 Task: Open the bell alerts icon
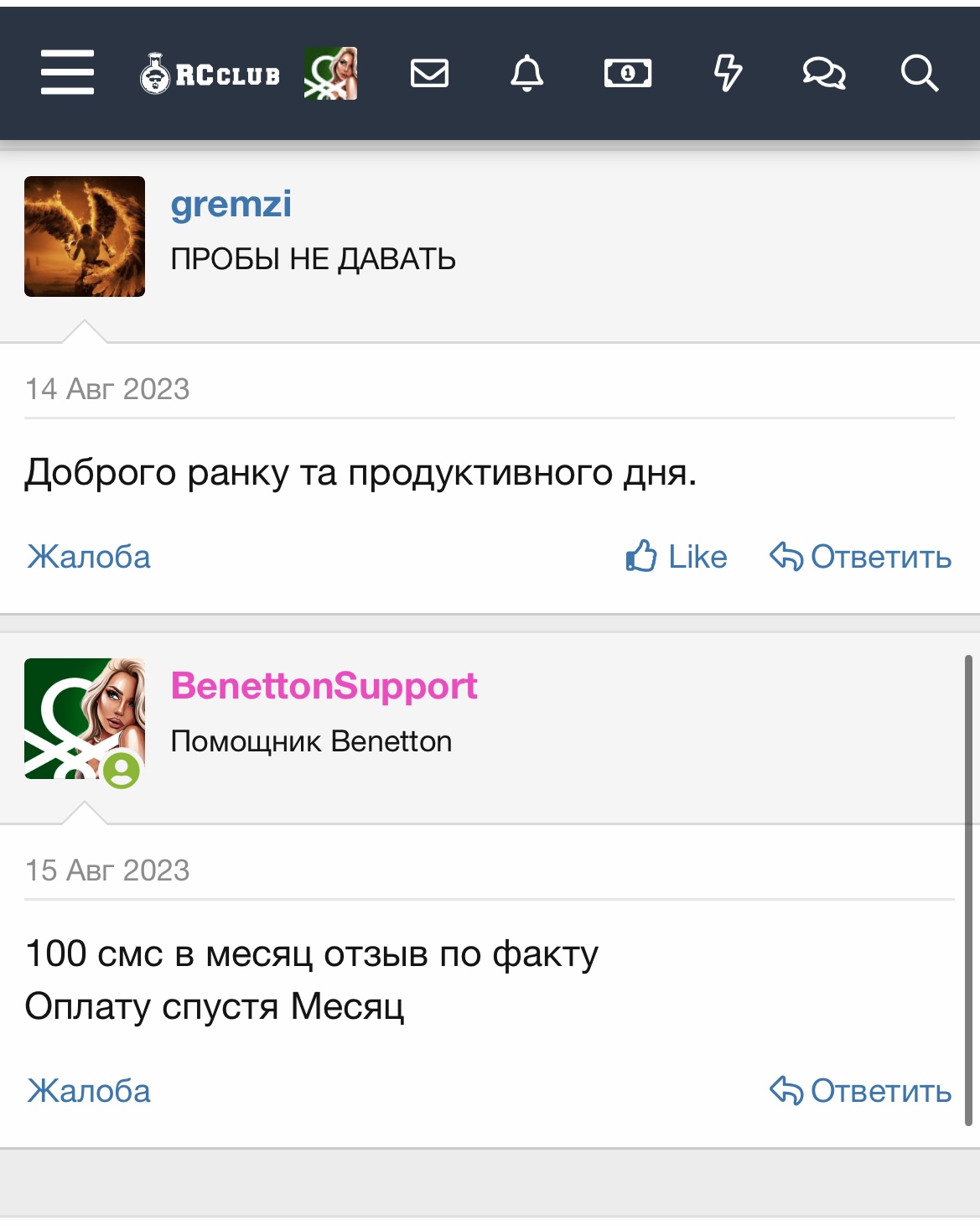527,73
